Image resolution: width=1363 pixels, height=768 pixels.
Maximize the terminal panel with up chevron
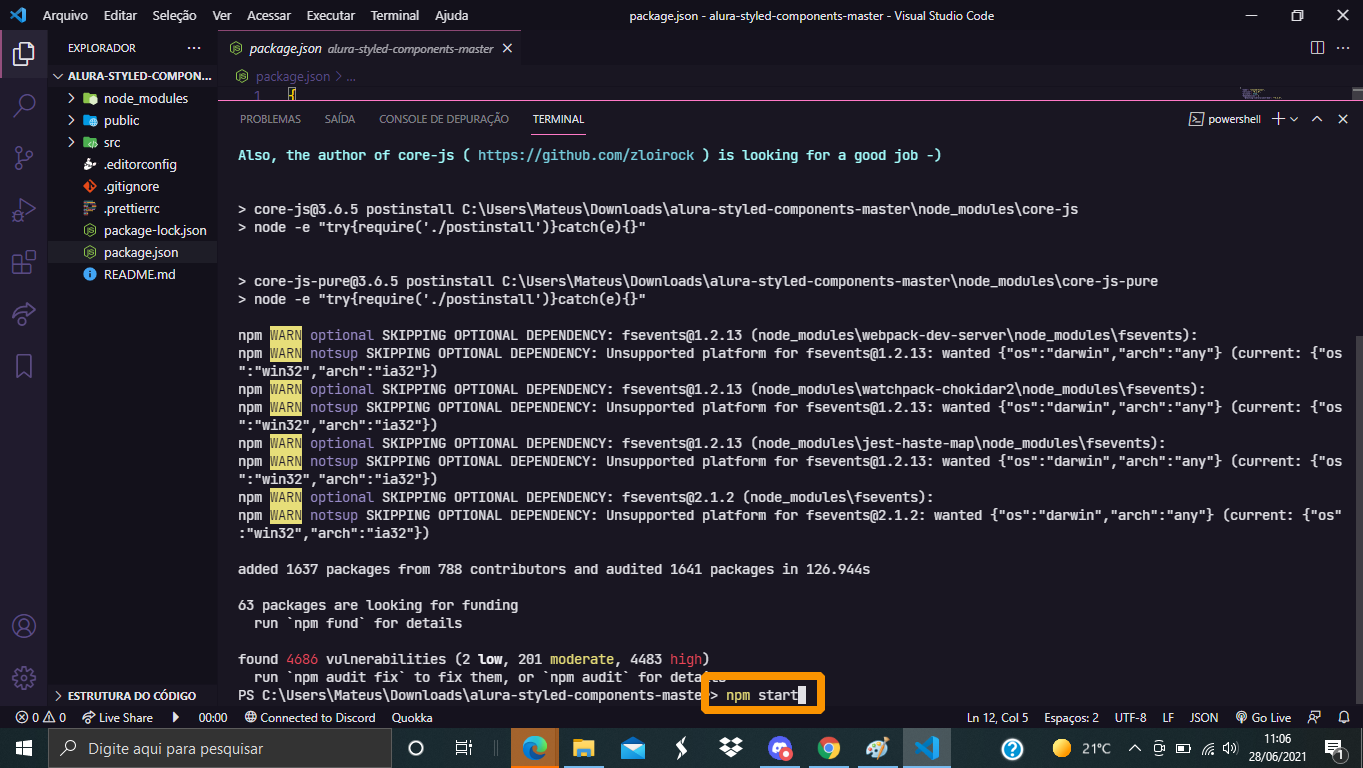pos(1317,118)
